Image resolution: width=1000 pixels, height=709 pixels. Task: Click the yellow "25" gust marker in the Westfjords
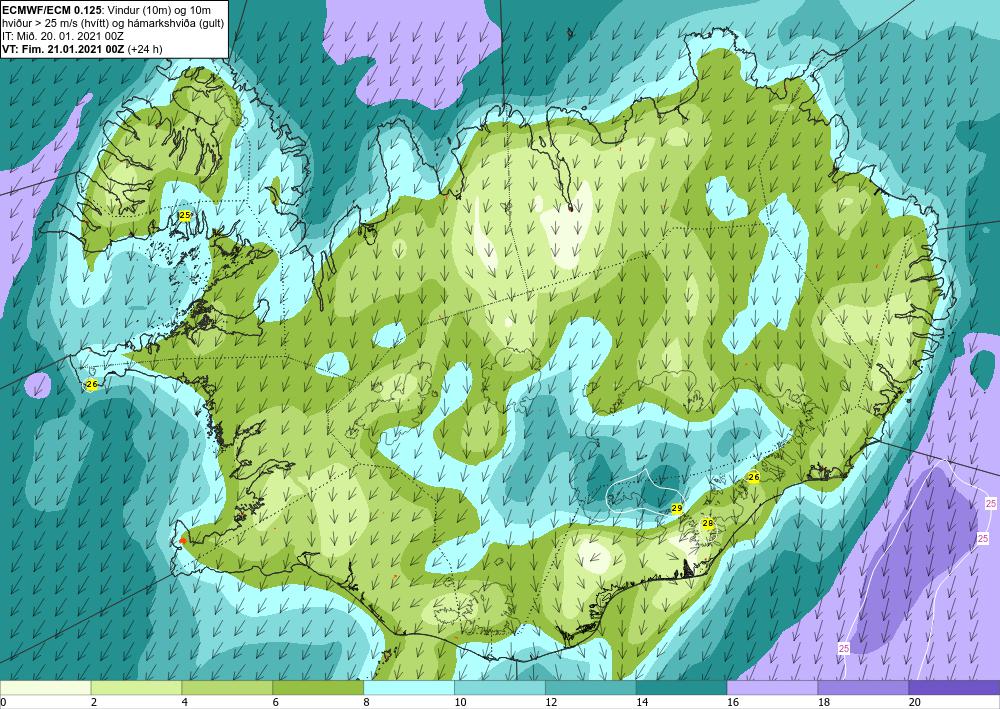click(x=185, y=216)
